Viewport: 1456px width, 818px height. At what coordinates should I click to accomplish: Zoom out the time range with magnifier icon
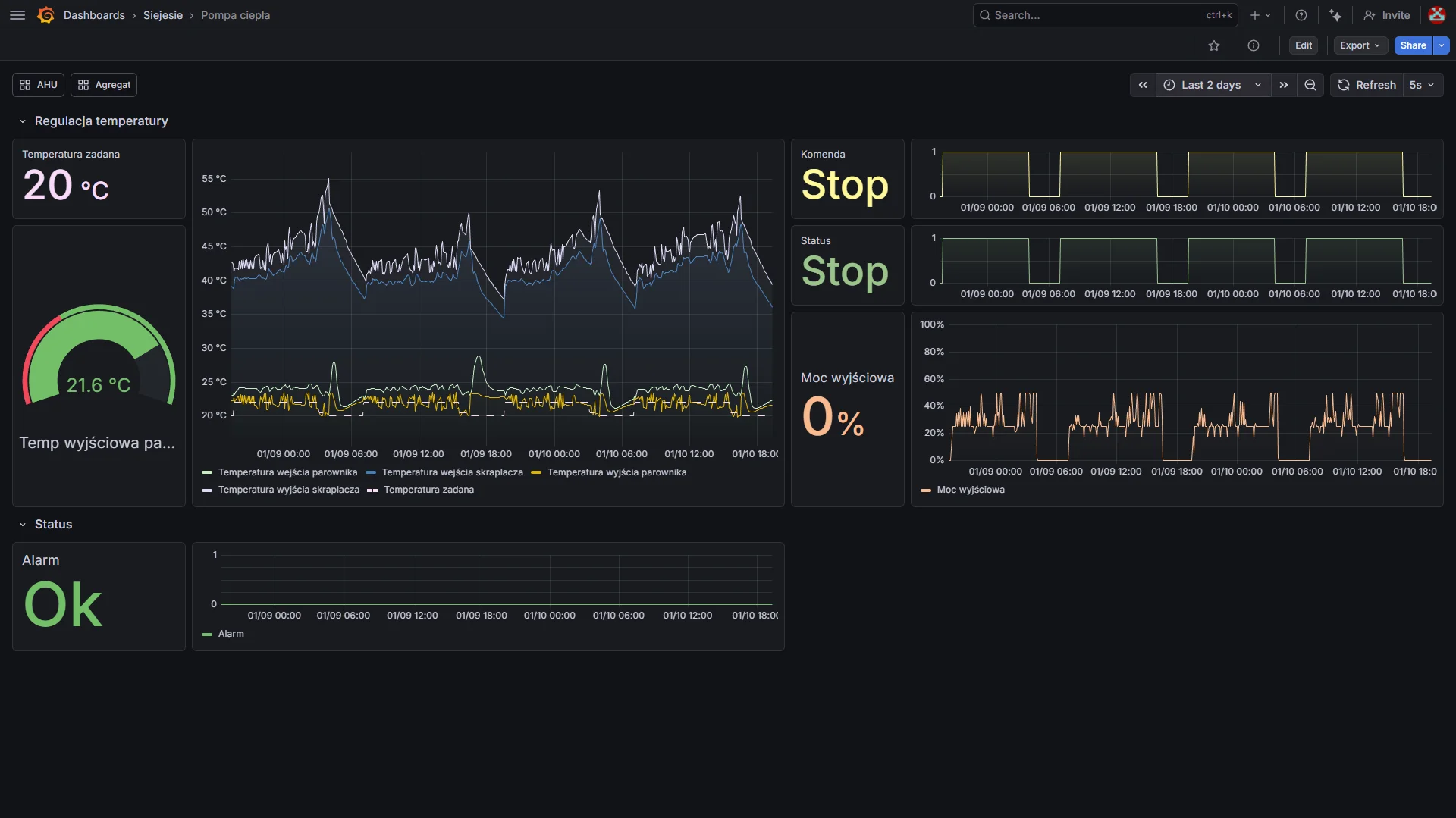click(x=1310, y=85)
